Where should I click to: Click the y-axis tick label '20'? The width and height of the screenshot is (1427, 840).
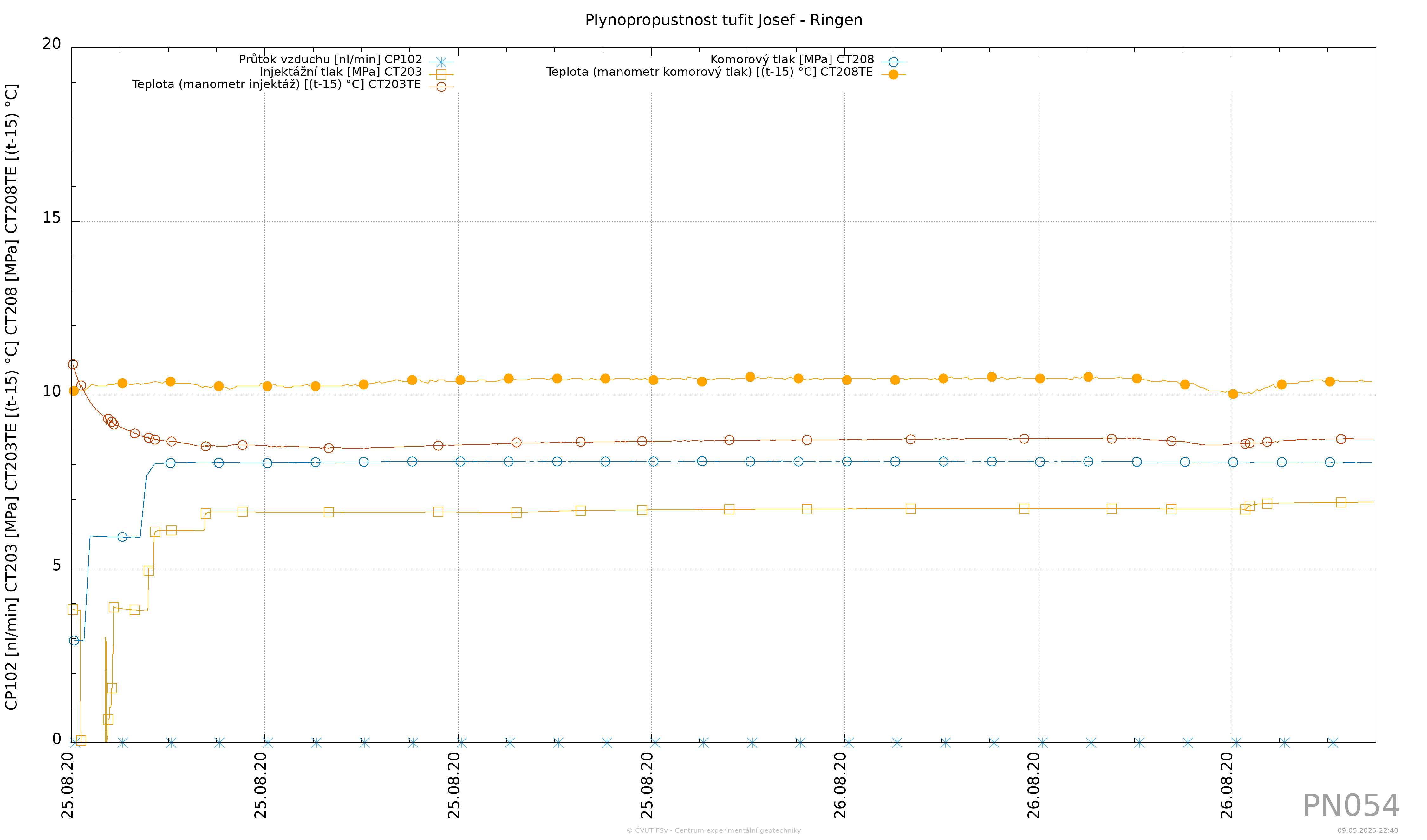pos(51,44)
